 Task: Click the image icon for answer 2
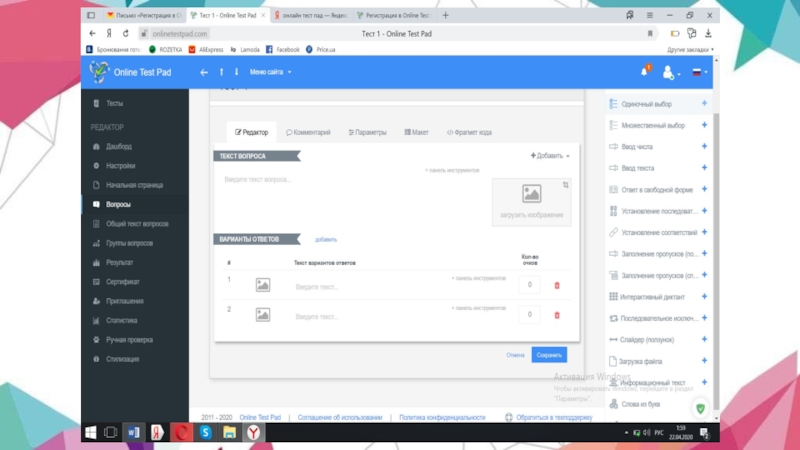tap(262, 315)
